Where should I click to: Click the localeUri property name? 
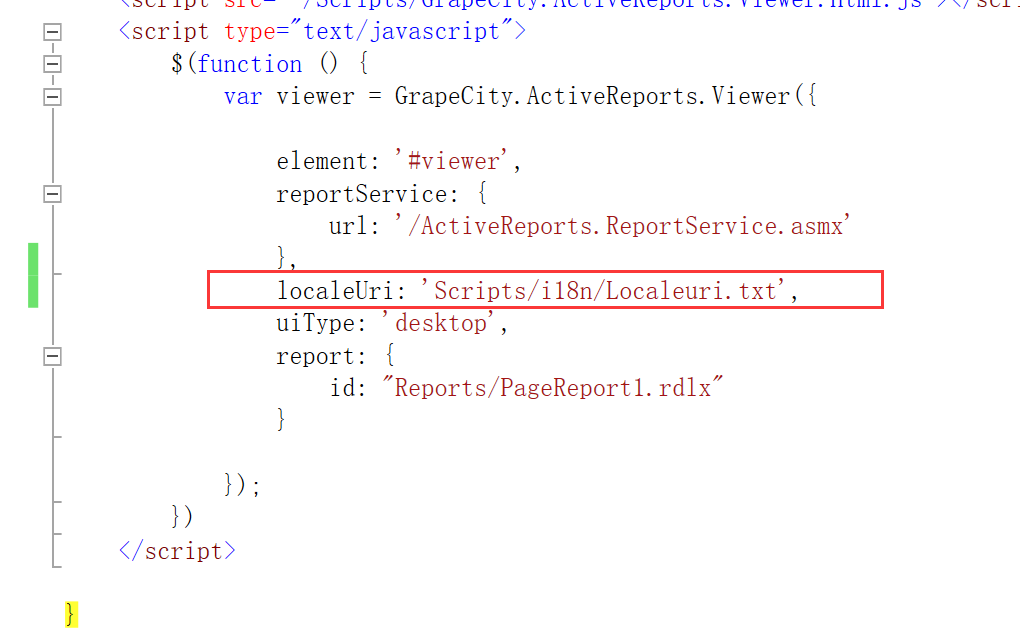tap(334, 291)
